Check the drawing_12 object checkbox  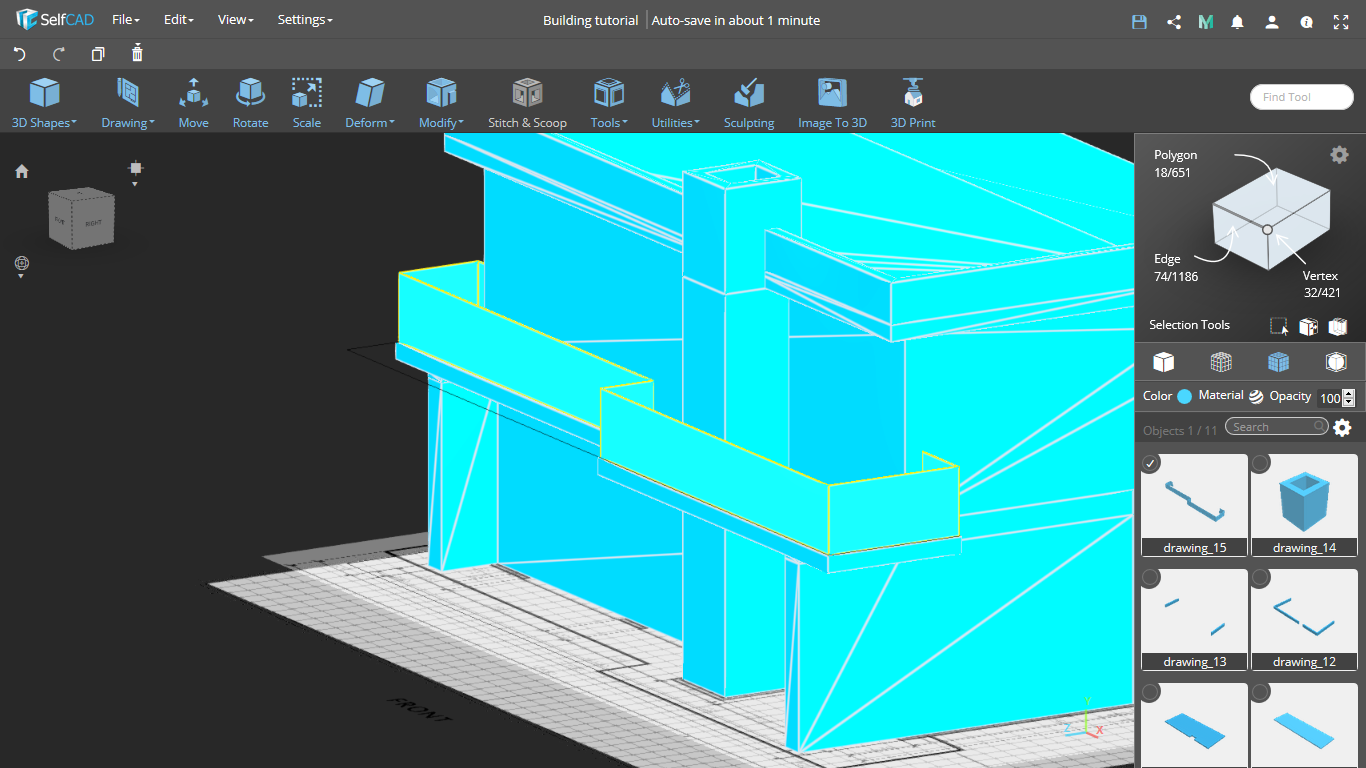point(1261,577)
